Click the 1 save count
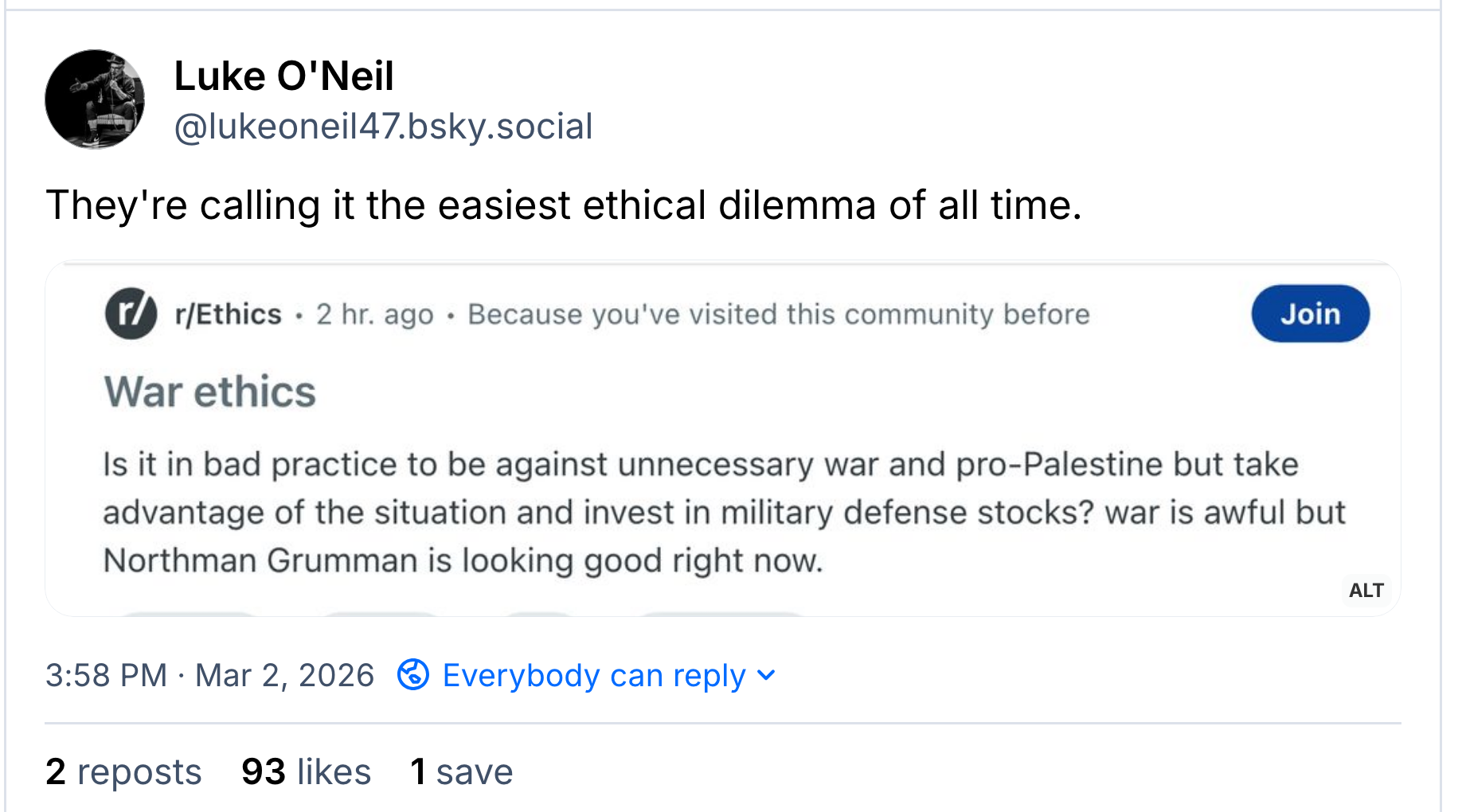This screenshot has width=1462, height=812. tap(461, 771)
